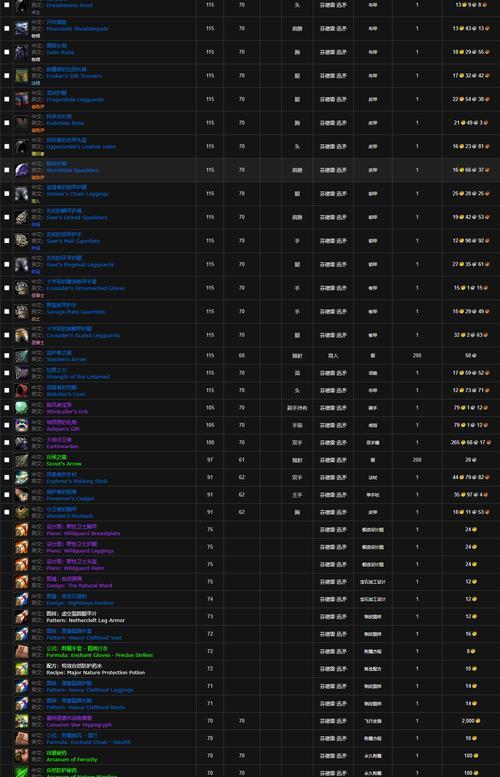Tick the Explorer's Walking Stick checkbox
The height and width of the screenshot is (777, 500).
coord(6,477)
